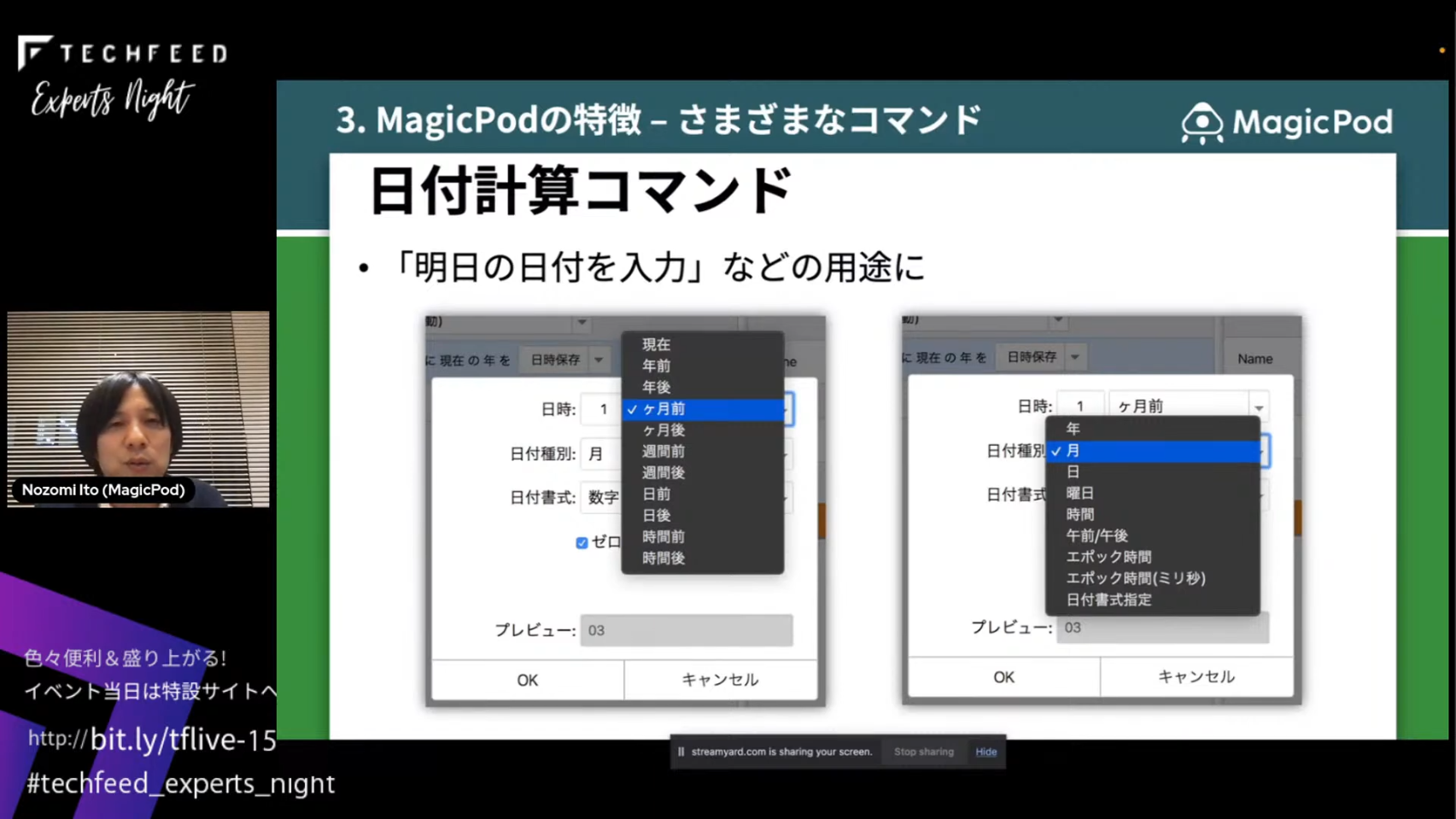Choose 日付書式指定 in the date type list
Viewport: 1456px width, 819px height.
pos(1152,600)
